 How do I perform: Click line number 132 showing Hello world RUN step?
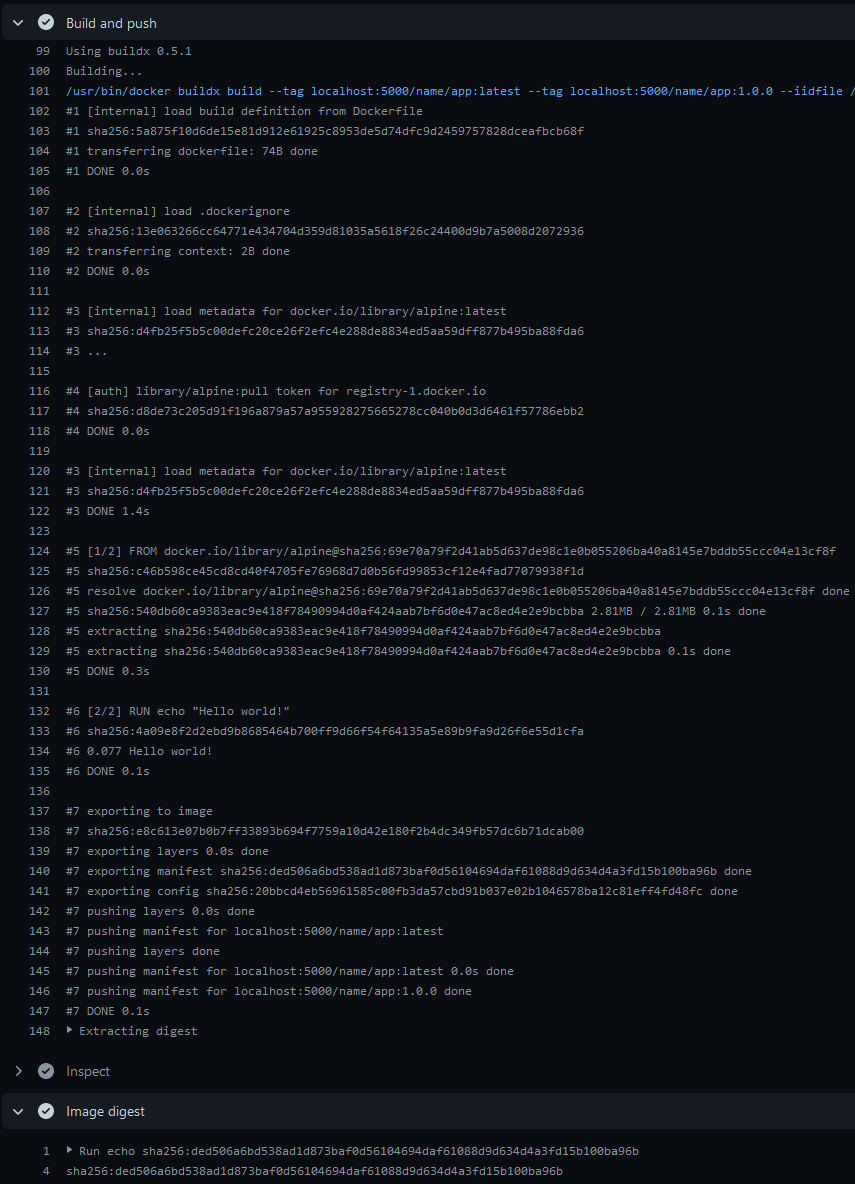[x=39, y=710]
